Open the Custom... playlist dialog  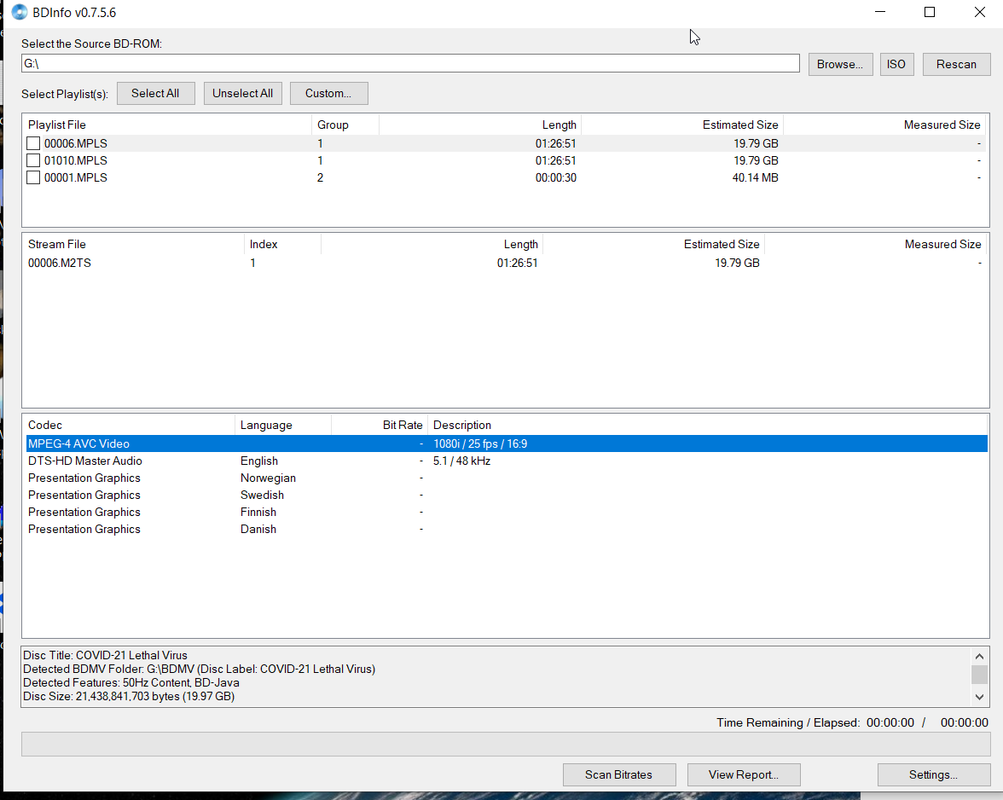coord(329,93)
